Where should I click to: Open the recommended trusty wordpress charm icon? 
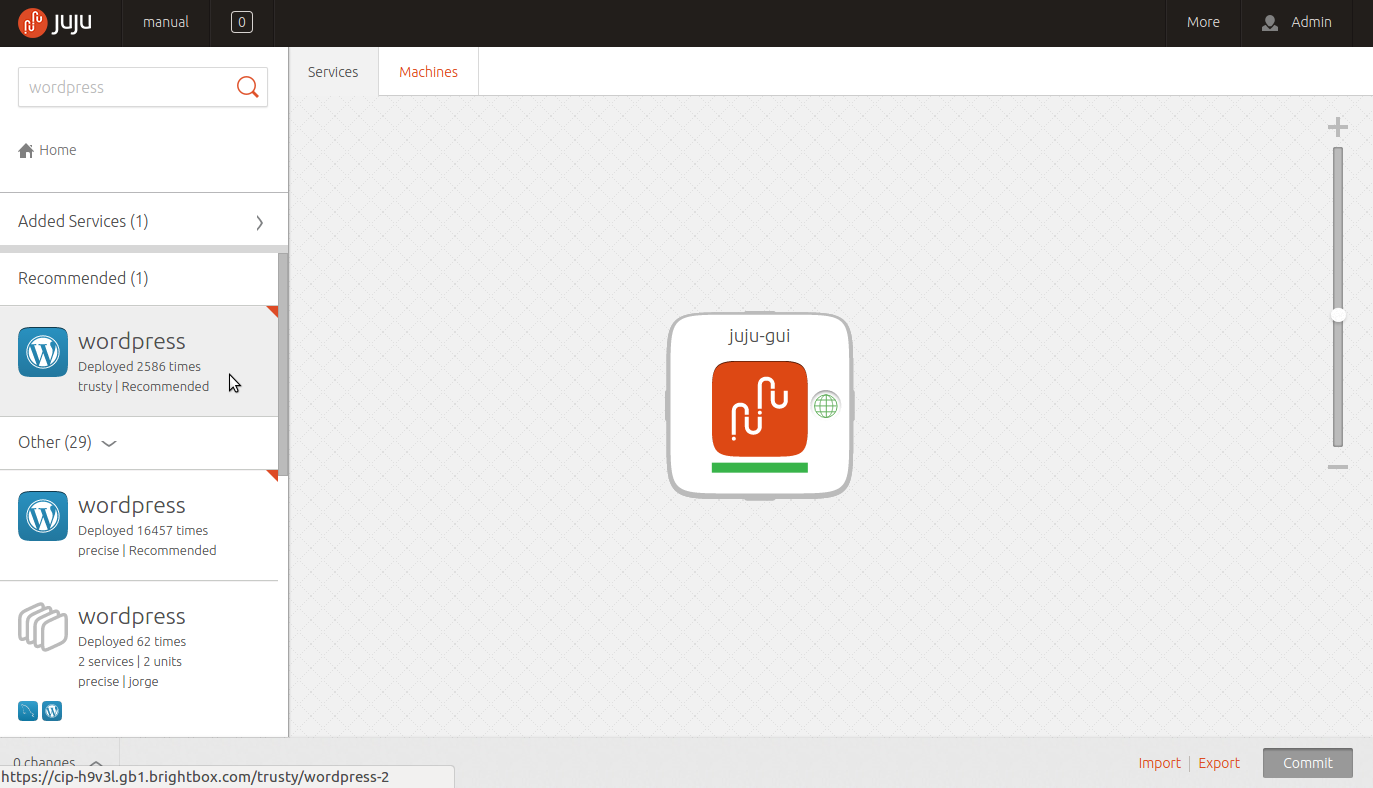click(43, 352)
